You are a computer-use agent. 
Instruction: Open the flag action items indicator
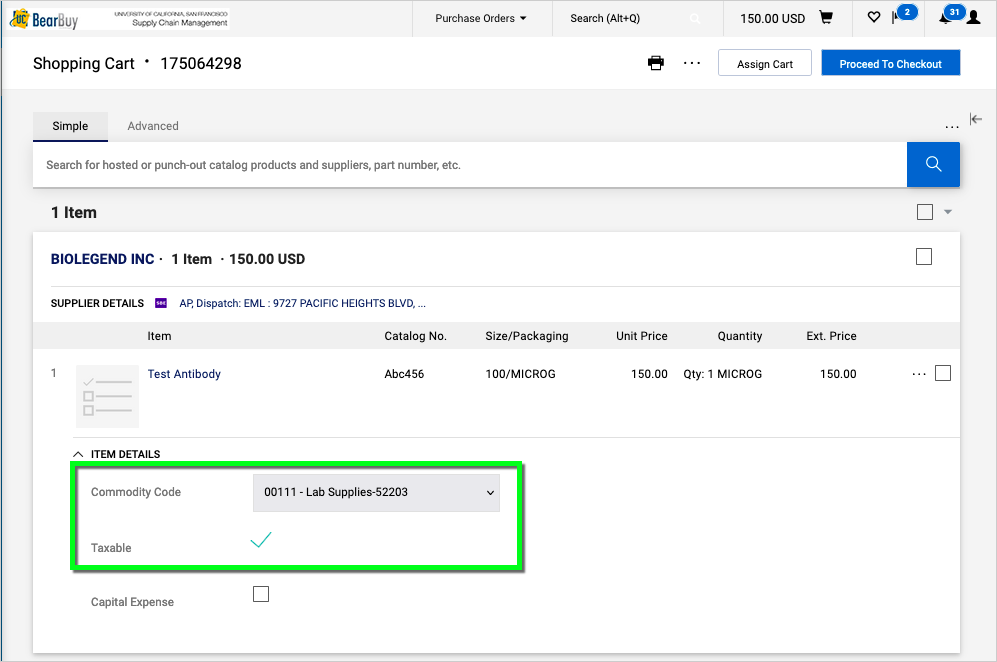click(897, 17)
